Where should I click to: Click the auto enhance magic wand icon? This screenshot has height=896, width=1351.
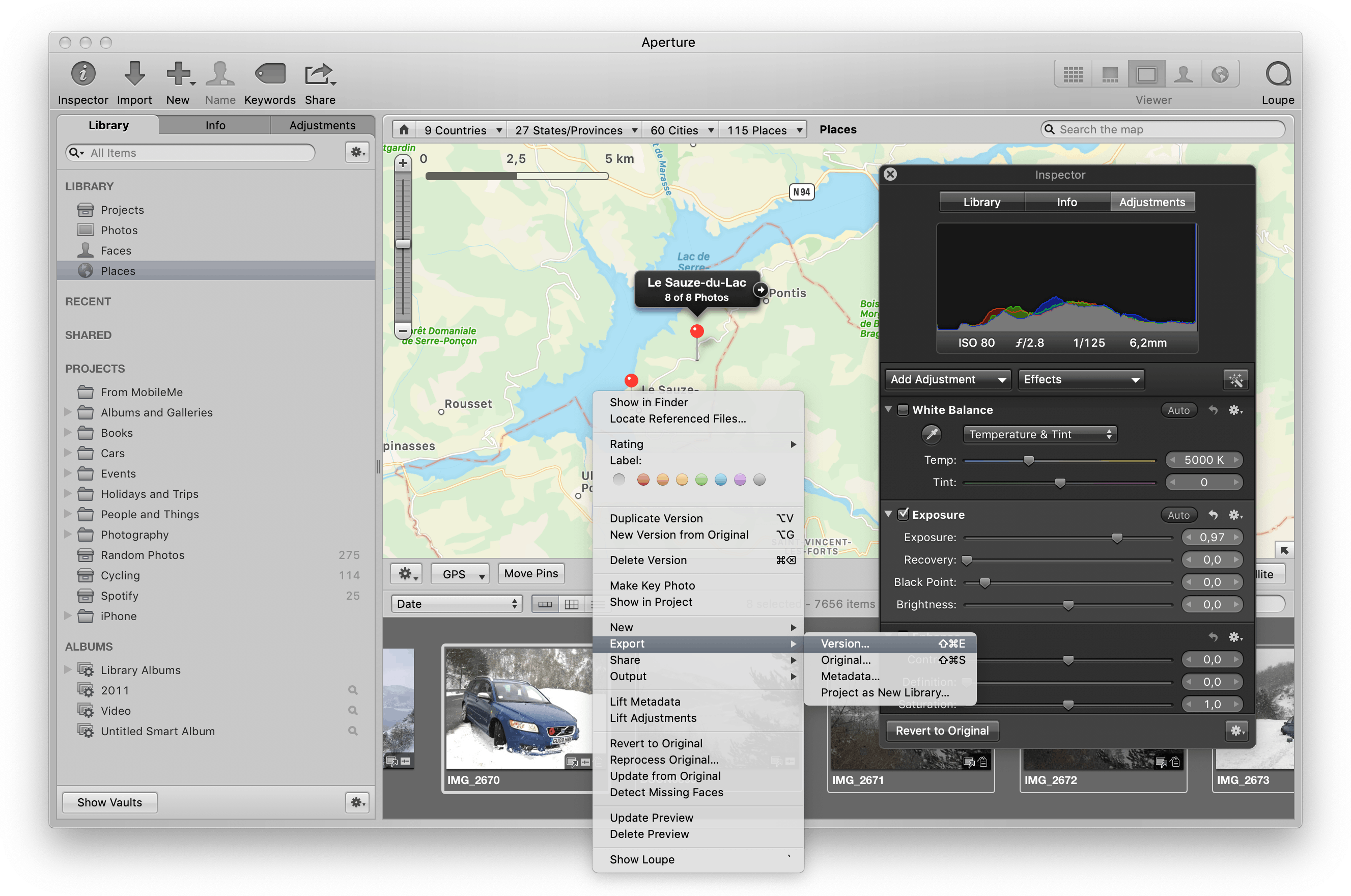pyautogui.click(x=1235, y=380)
